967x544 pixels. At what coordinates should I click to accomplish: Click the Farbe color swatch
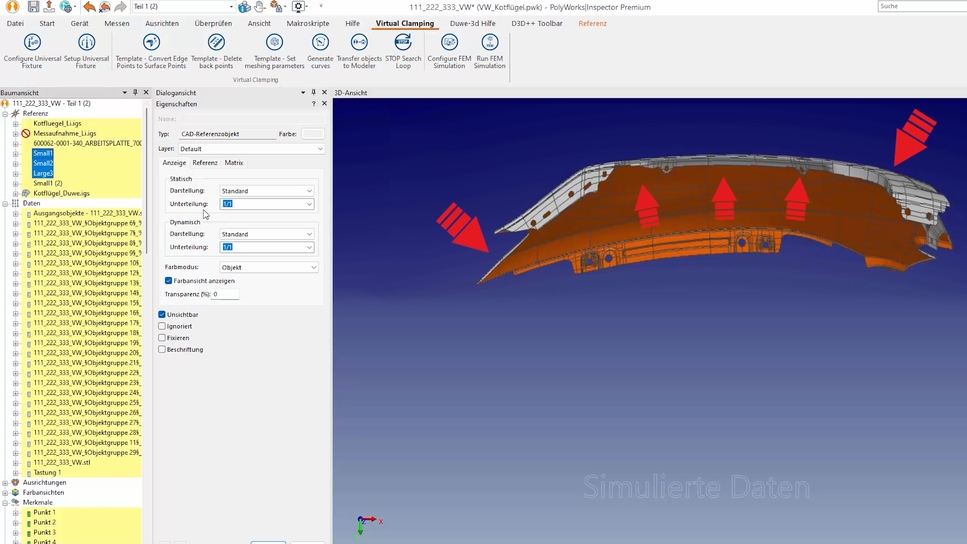click(312, 134)
